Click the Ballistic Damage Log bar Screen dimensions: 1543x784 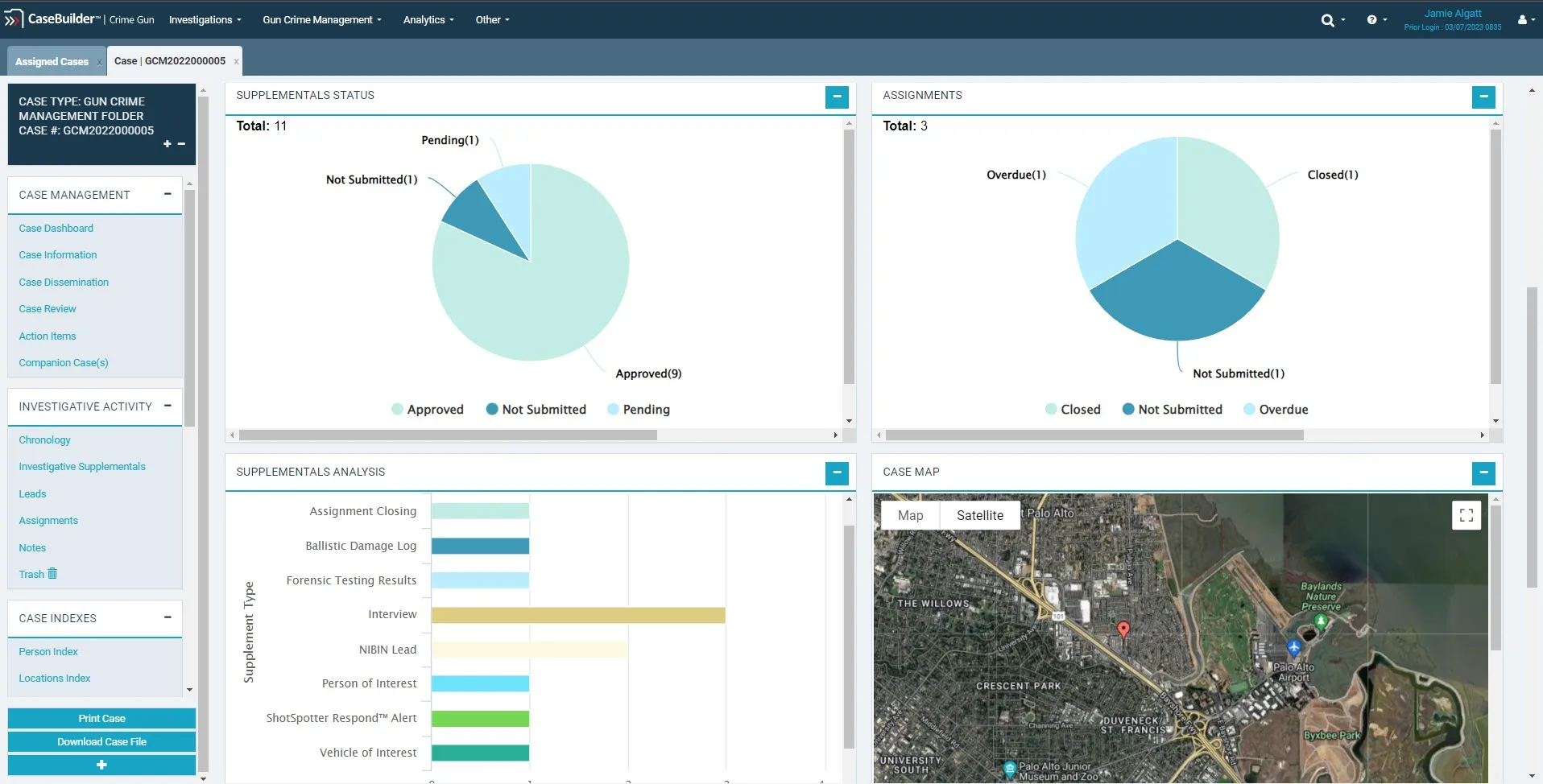[480, 546]
